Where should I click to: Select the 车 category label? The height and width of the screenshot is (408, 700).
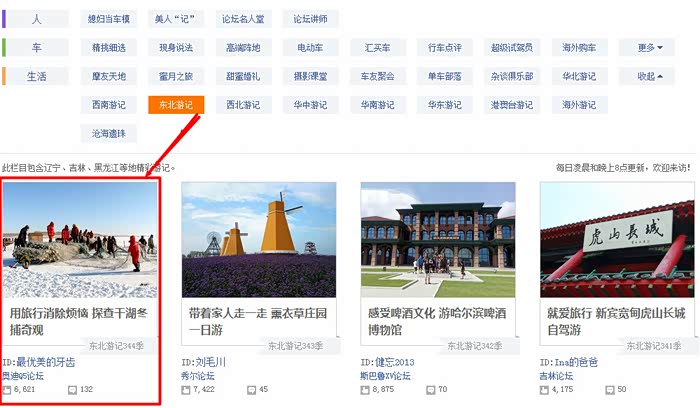coord(37,48)
